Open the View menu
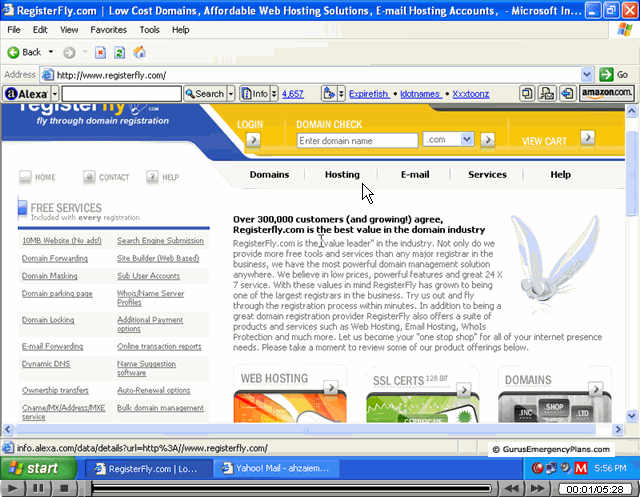Screen dimensions: 640x497 click(x=69, y=30)
